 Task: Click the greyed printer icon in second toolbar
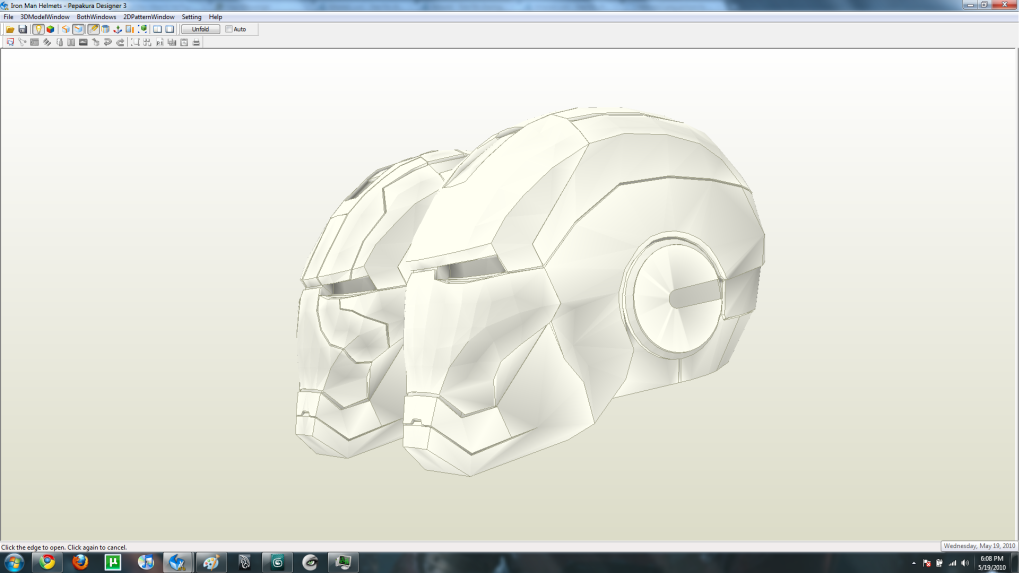coord(196,42)
